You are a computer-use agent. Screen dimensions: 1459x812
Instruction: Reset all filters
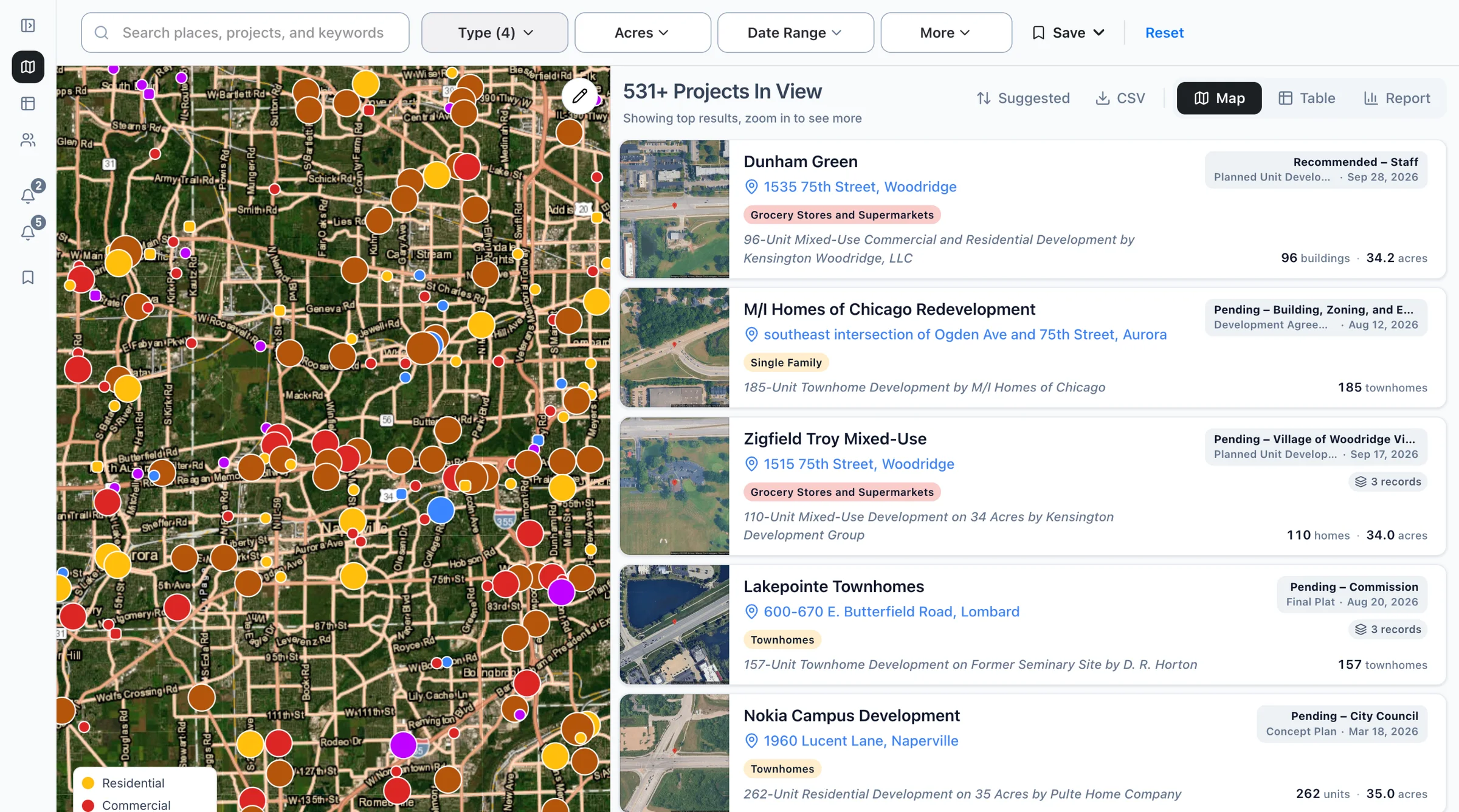[1164, 33]
